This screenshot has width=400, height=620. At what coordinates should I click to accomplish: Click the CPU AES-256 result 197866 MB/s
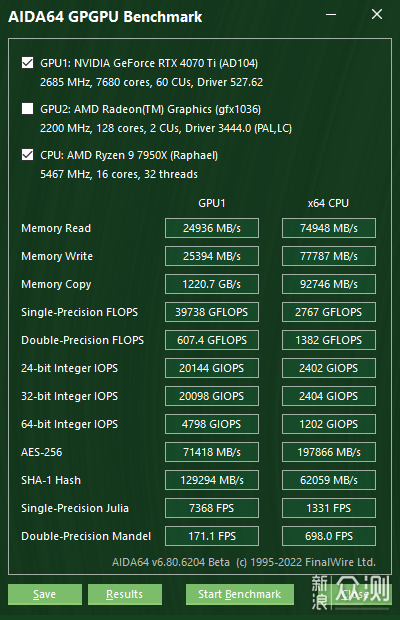point(329,452)
